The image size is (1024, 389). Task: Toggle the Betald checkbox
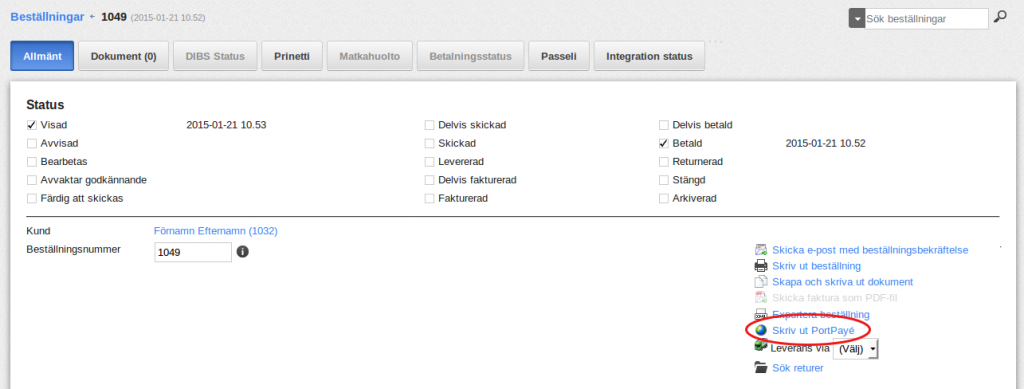[x=664, y=143]
